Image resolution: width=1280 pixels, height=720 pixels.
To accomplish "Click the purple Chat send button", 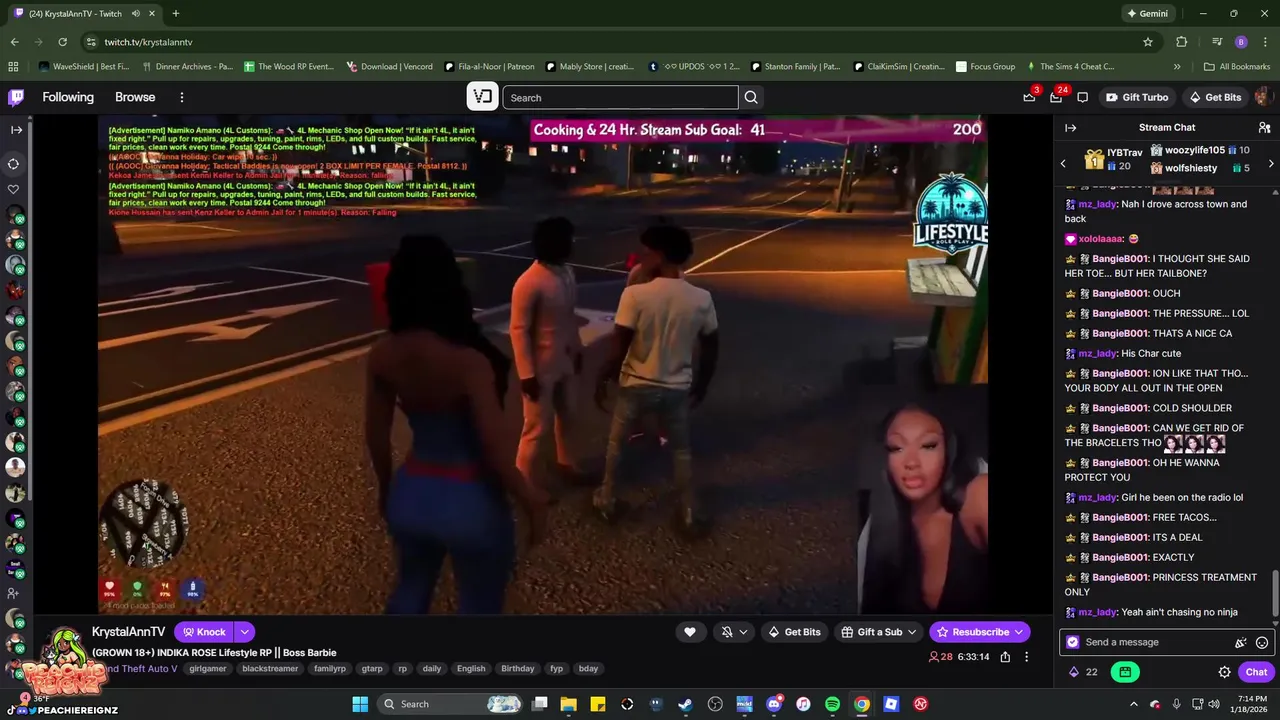I will point(1256,672).
